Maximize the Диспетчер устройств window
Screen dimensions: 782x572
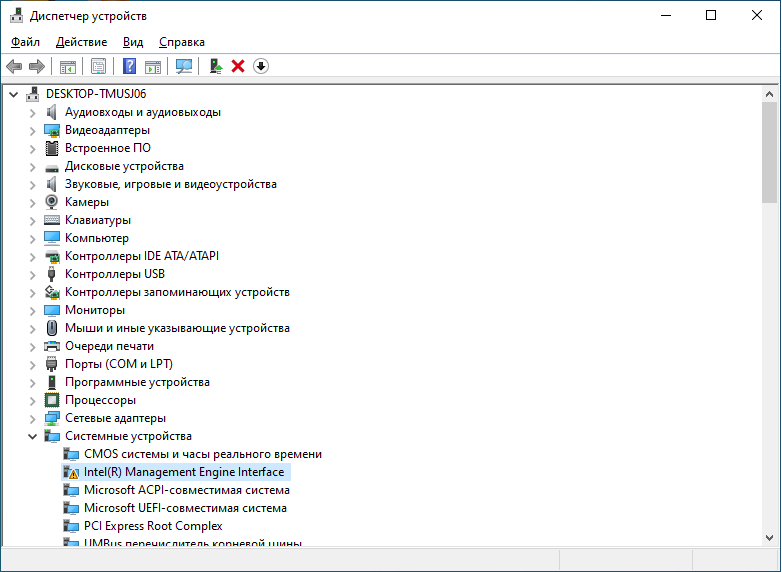711,15
